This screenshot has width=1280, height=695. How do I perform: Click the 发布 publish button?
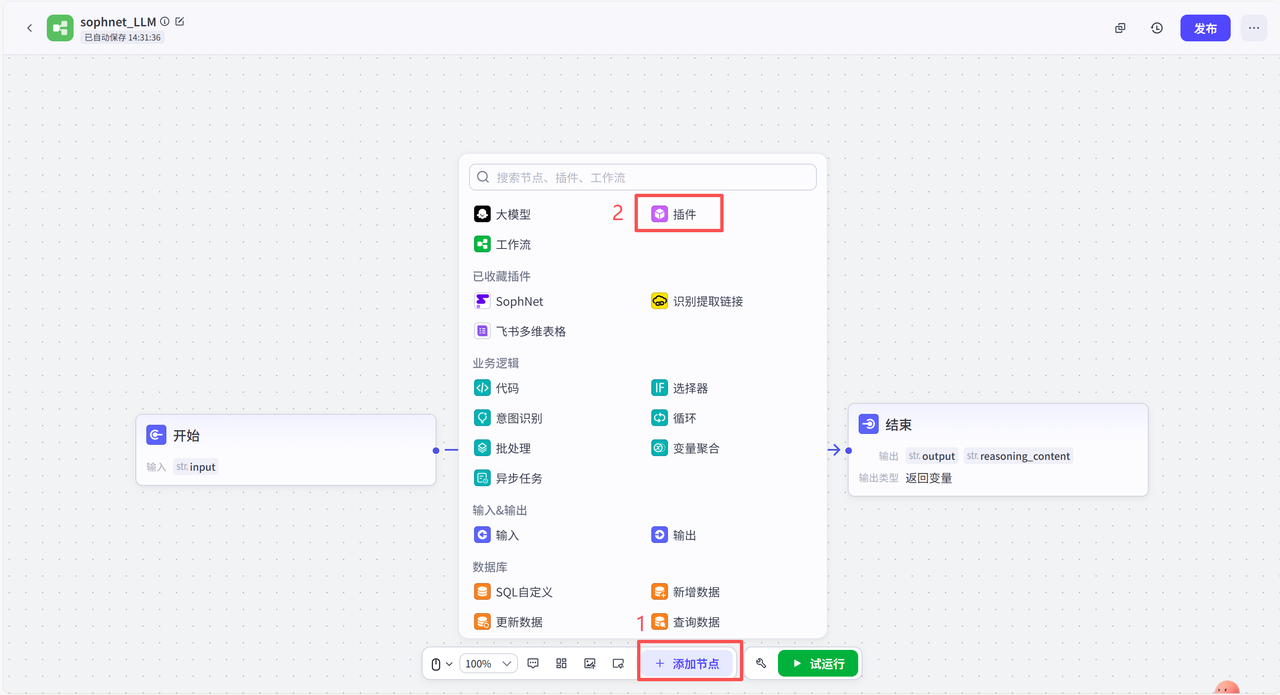1205,28
